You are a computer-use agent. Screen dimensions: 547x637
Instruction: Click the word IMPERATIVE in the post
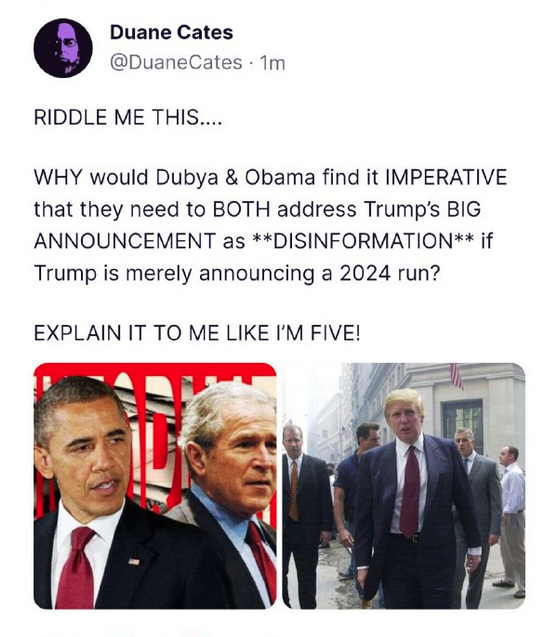445,177
